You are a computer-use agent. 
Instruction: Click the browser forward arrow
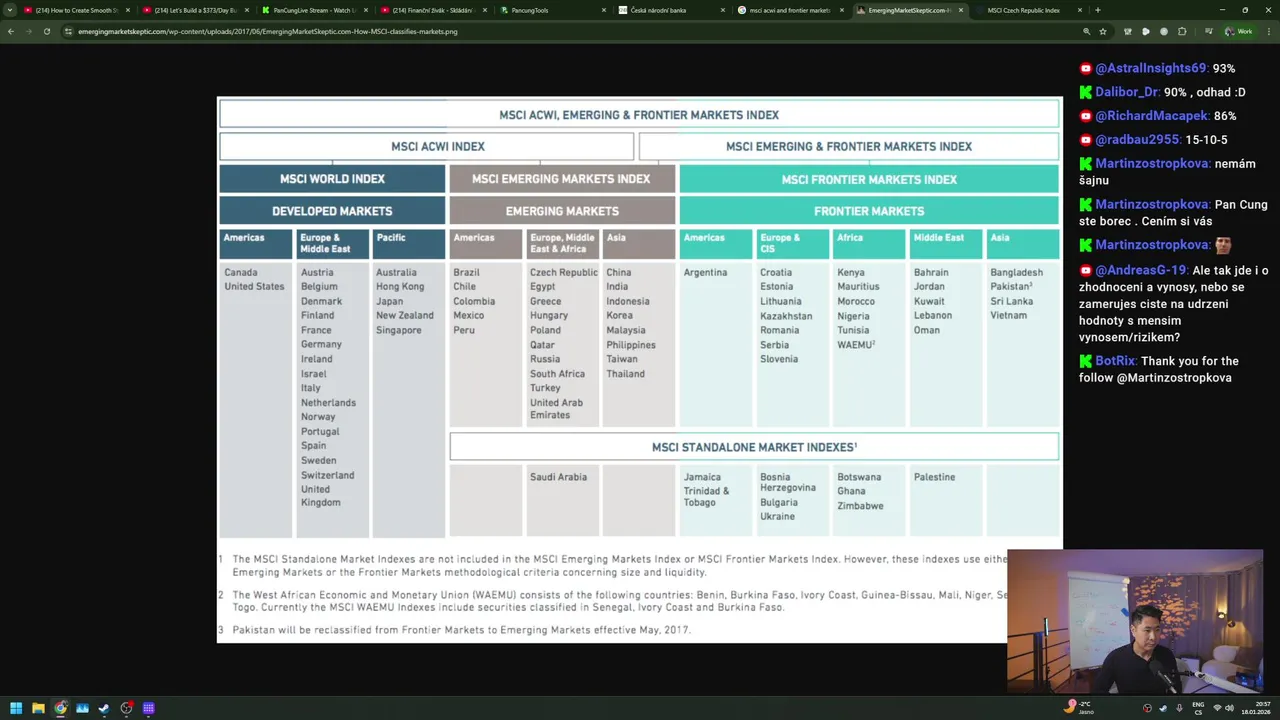[x=28, y=31]
